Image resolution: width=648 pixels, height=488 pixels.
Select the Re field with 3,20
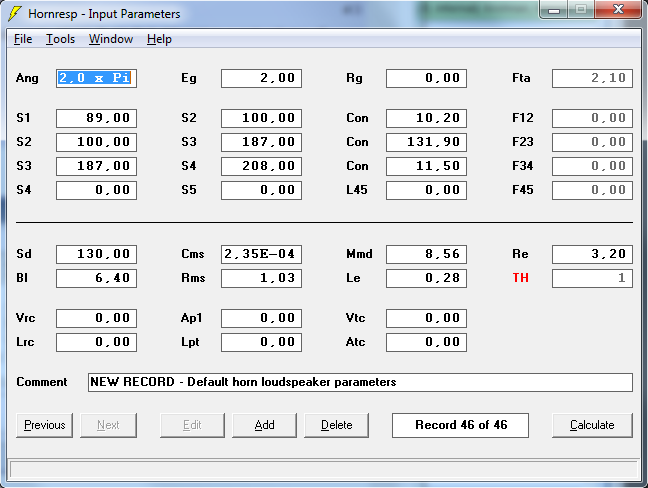[592, 254]
